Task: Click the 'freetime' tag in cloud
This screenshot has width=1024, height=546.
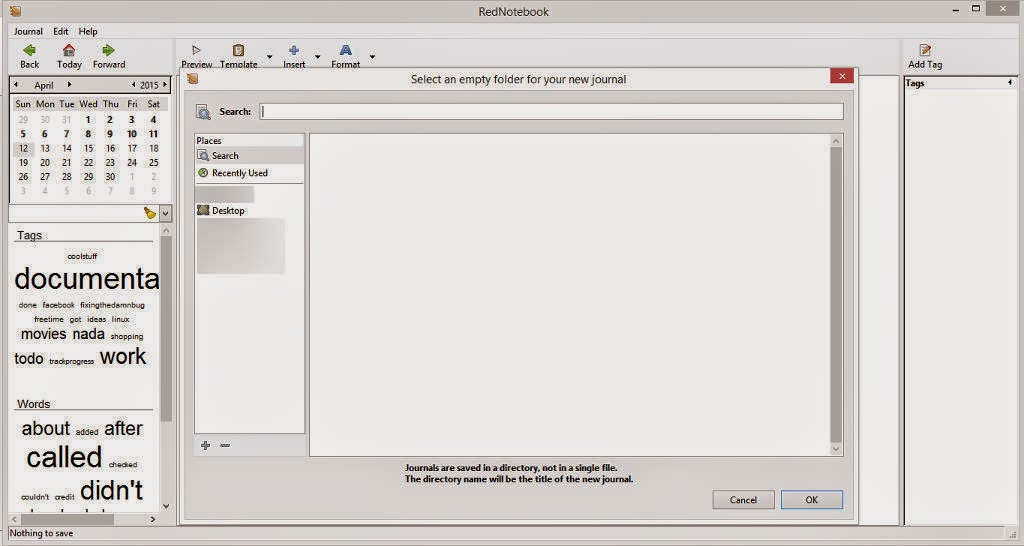Action: [x=49, y=319]
